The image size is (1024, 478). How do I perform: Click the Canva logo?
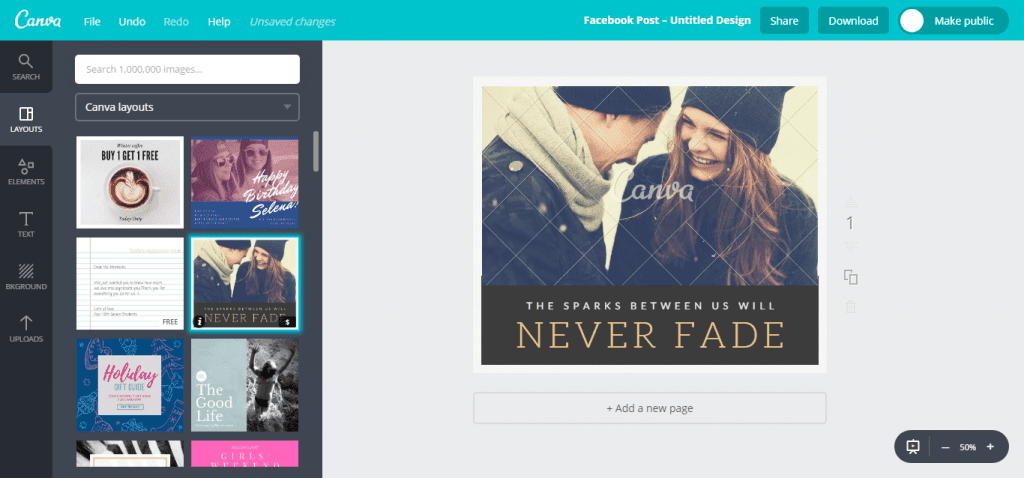pyautogui.click(x=38, y=20)
